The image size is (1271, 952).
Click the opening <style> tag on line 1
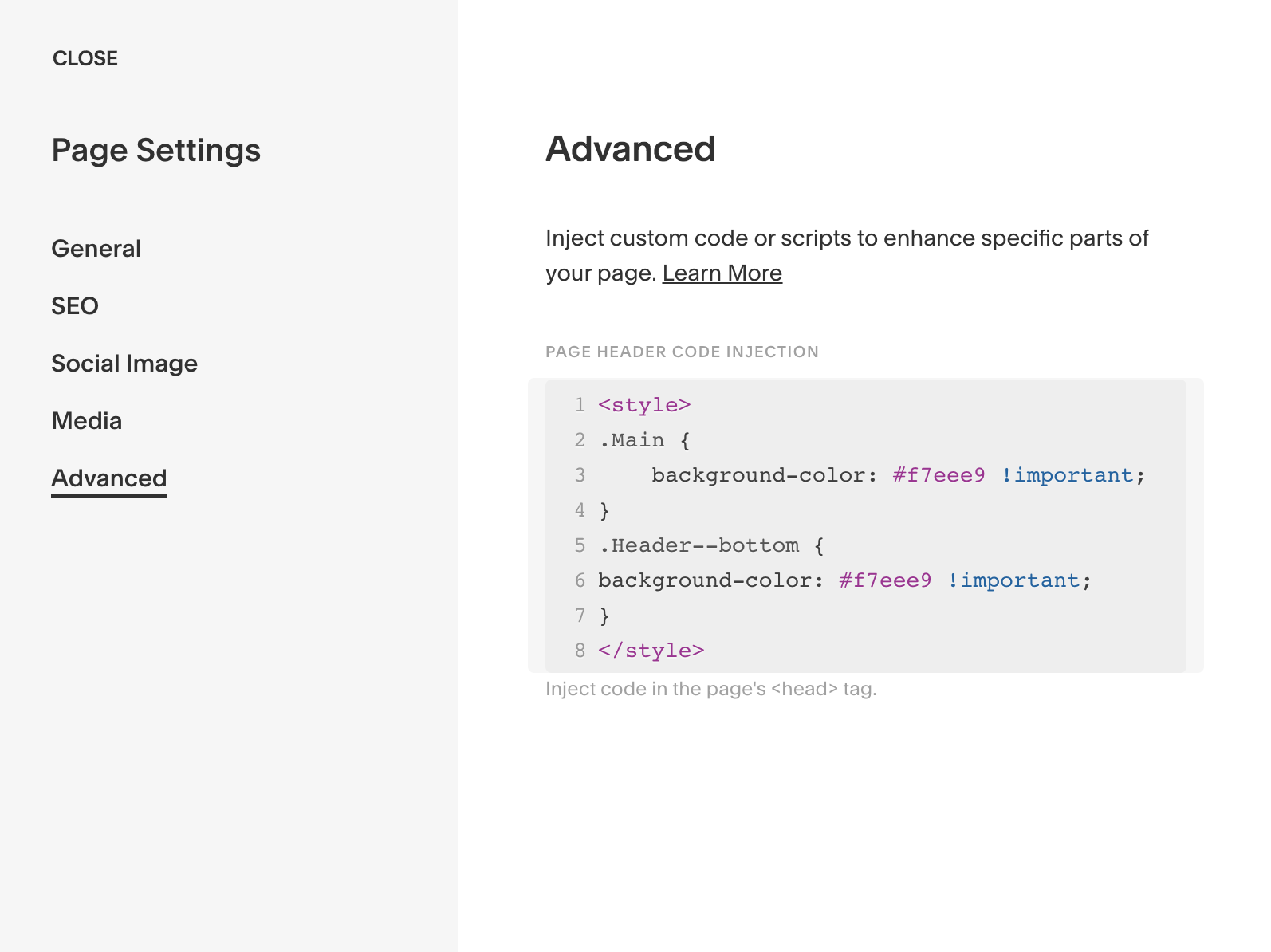click(644, 405)
